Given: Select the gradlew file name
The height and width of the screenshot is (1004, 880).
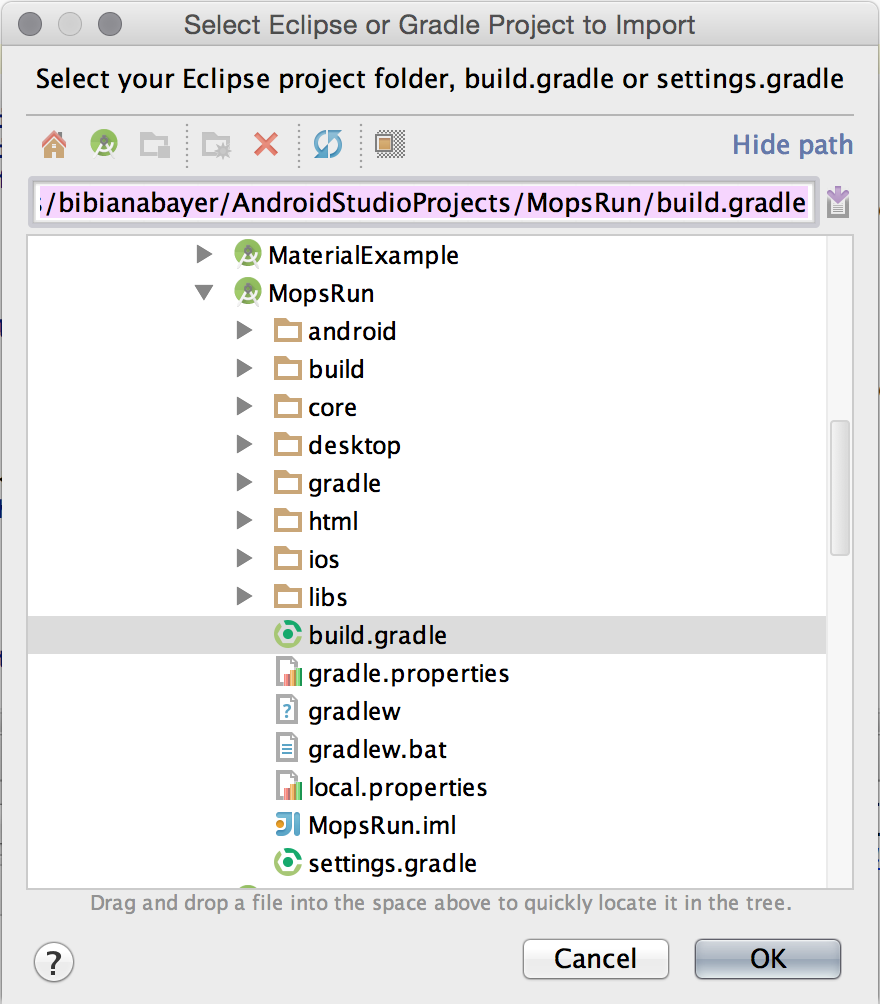Looking at the screenshot, I should tap(354, 711).
